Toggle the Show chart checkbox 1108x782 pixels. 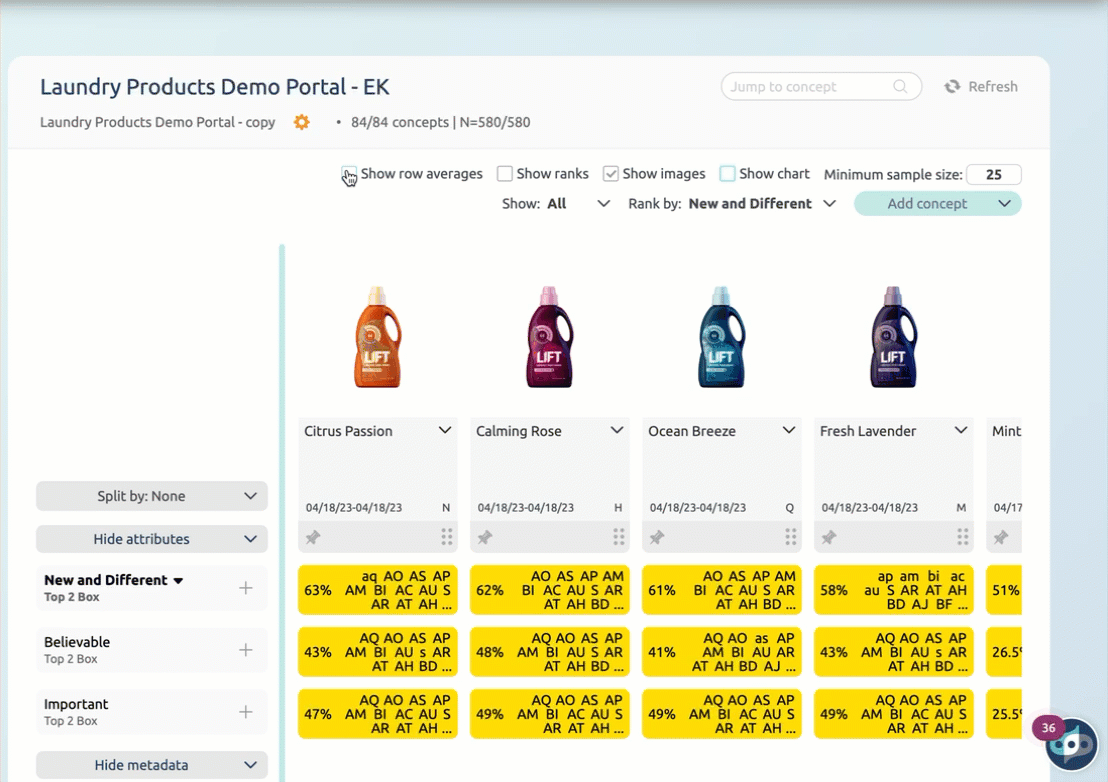(727, 174)
